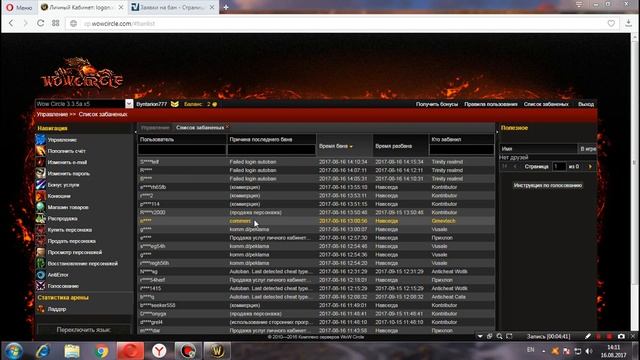Open the Opera Меню button
The width and height of the screenshot is (640, 360).
coord(19,7)
